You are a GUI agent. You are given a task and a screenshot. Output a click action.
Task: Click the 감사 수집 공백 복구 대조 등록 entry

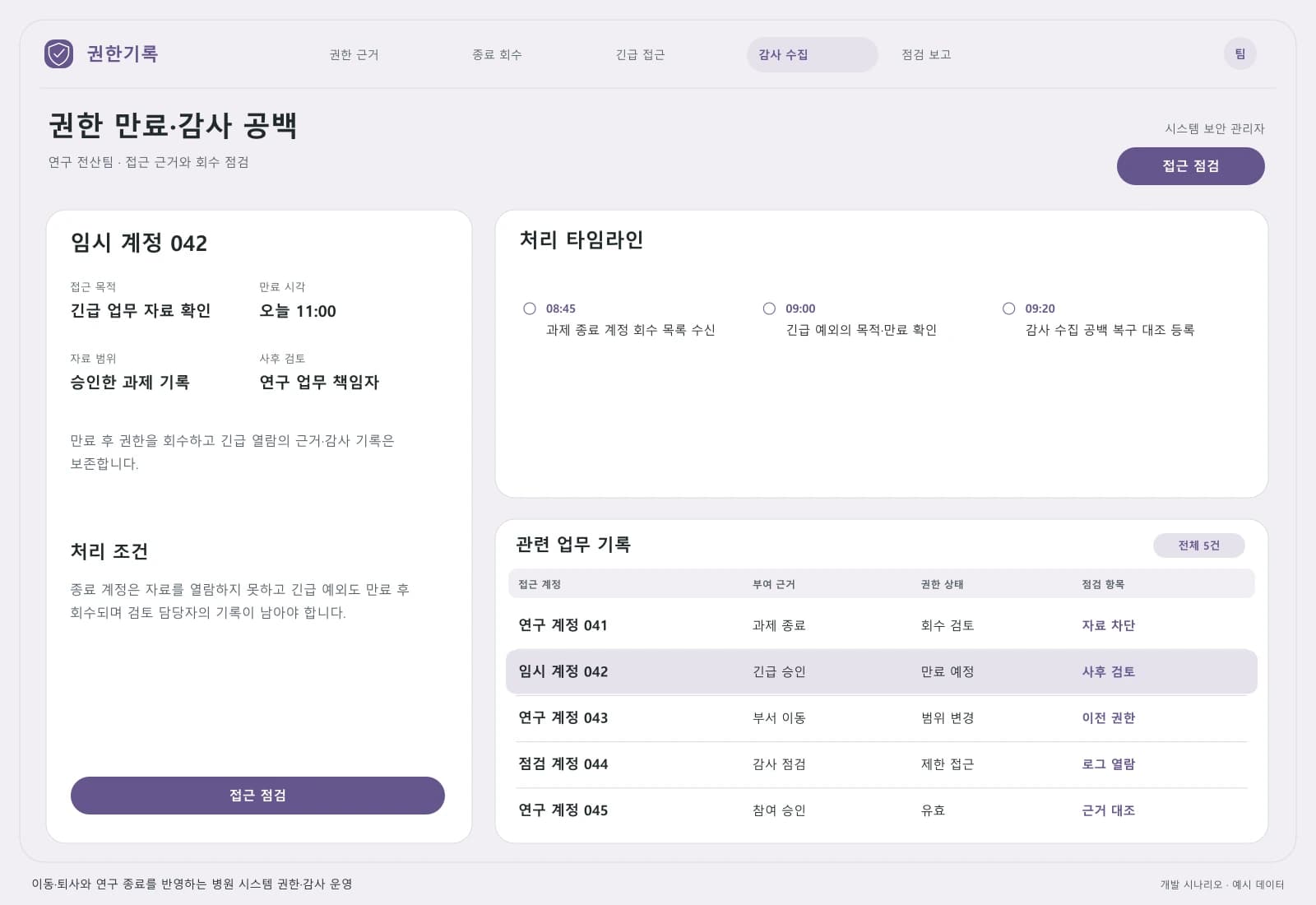point(1110,330)
